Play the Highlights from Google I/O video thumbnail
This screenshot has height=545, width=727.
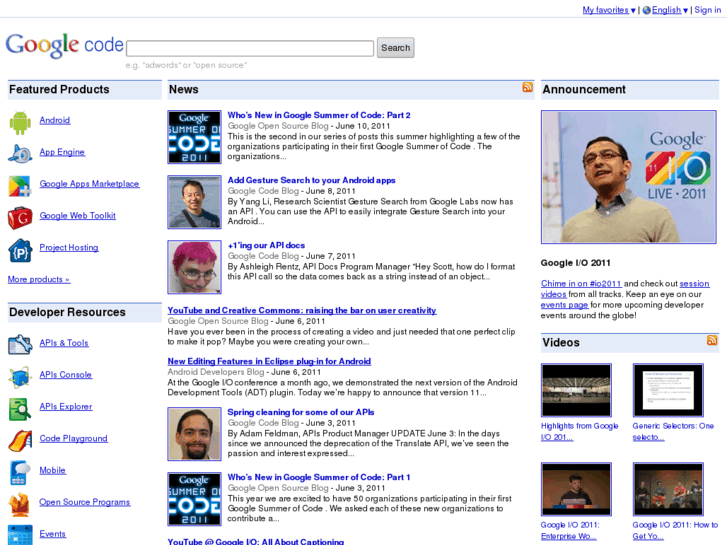(576, 390)
